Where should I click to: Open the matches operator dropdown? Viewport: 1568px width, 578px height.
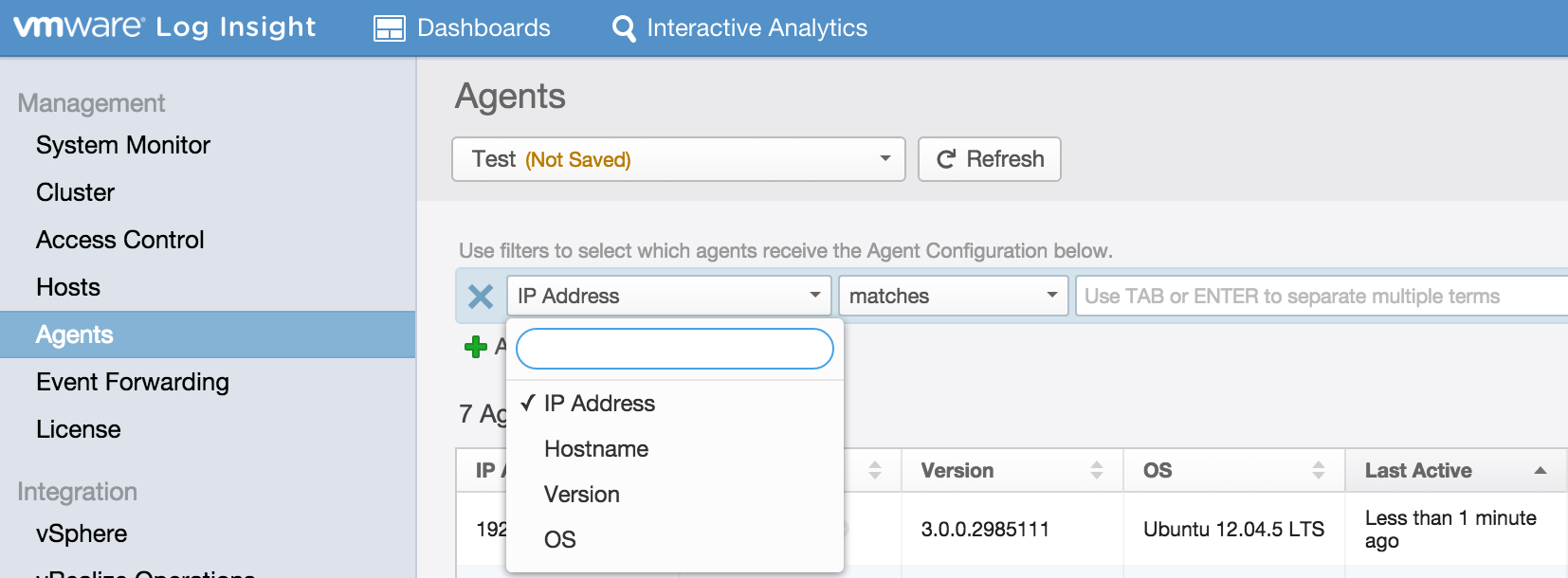[x=953, y=296]
